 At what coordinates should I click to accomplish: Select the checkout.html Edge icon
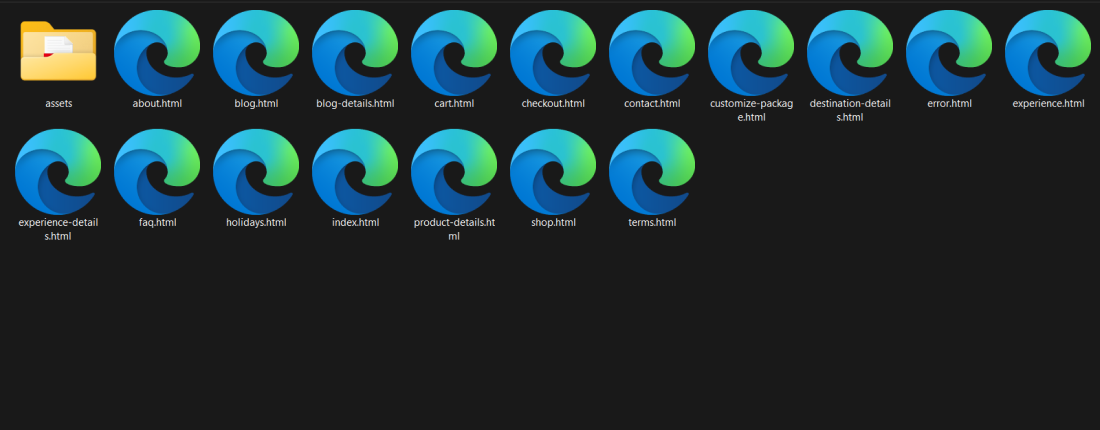[553, 53]
